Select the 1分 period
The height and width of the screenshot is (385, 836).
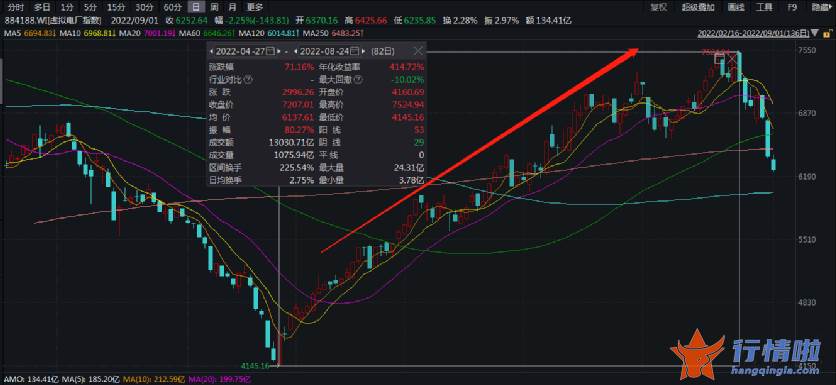tap(67, 7)
